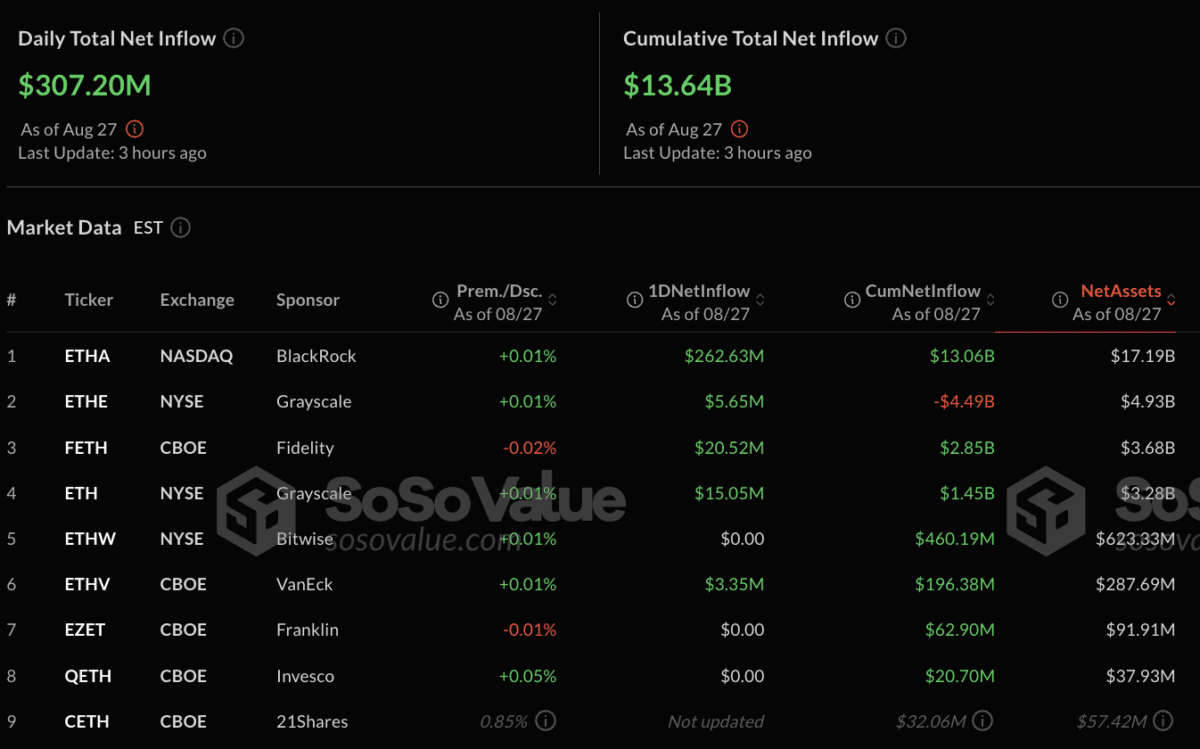The image size is (1200, 749).
Task: Click the Exchange column header
Action: (197, 300)
